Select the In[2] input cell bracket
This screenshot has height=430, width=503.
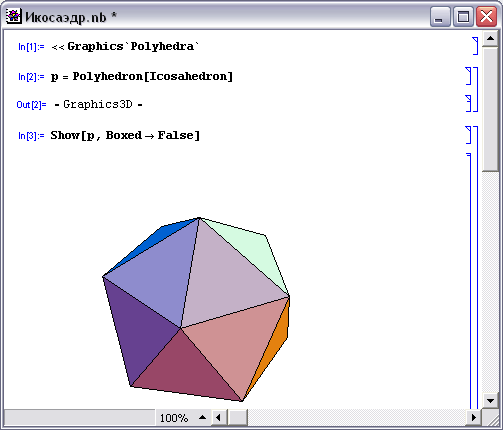coord(468,76)
